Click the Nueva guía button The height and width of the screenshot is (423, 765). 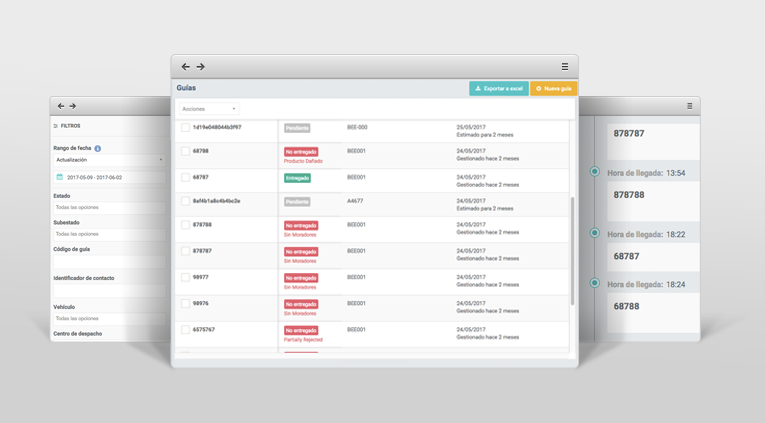coord(553,89)
